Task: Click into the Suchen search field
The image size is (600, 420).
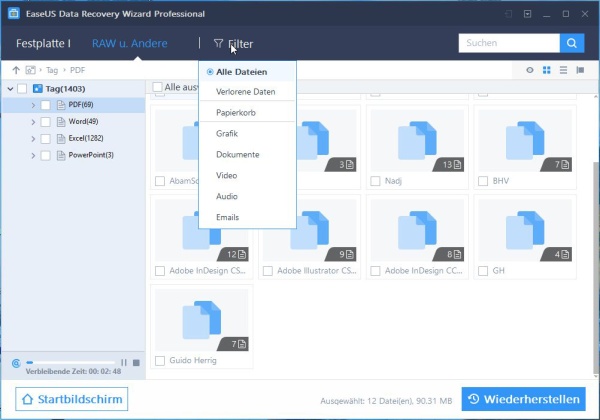Action: 509,43
